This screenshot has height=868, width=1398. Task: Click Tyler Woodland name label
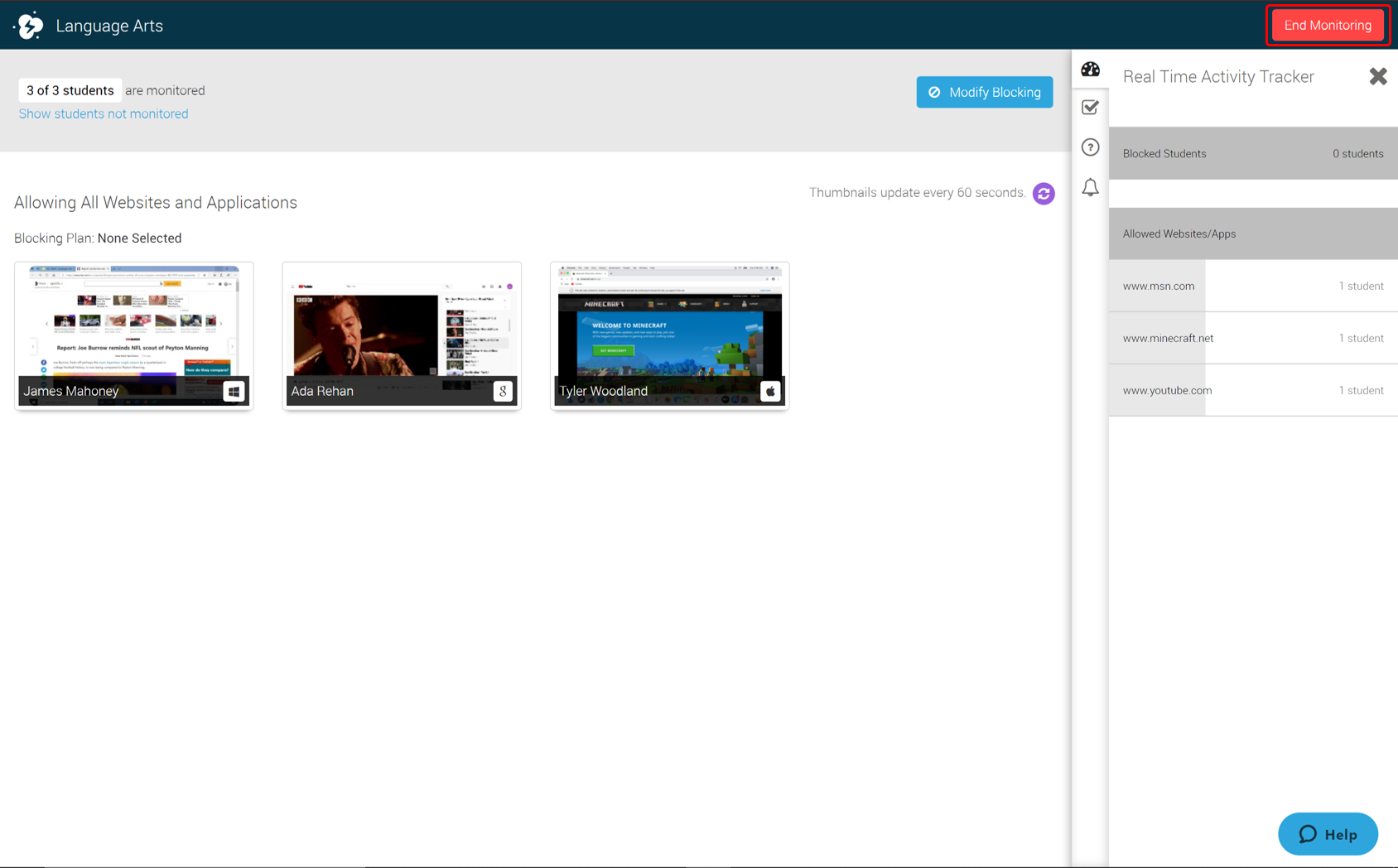click(604, 391)
